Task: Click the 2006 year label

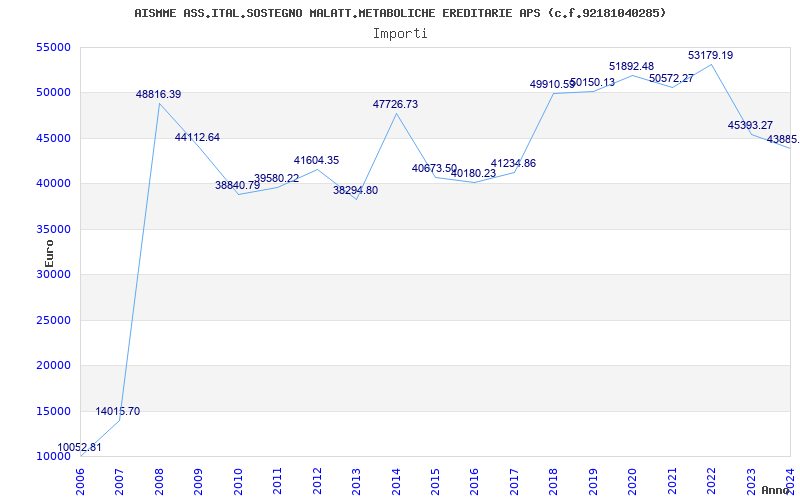Action: coord(80,482)
